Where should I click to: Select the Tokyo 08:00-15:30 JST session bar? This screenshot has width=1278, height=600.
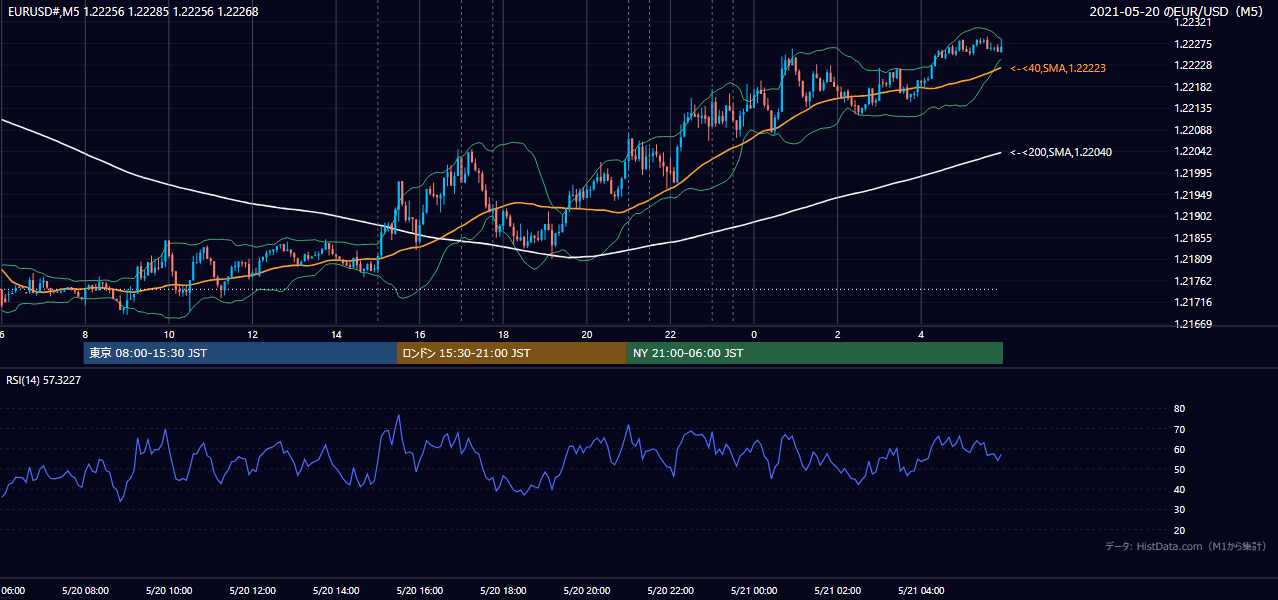coord(240,353)
